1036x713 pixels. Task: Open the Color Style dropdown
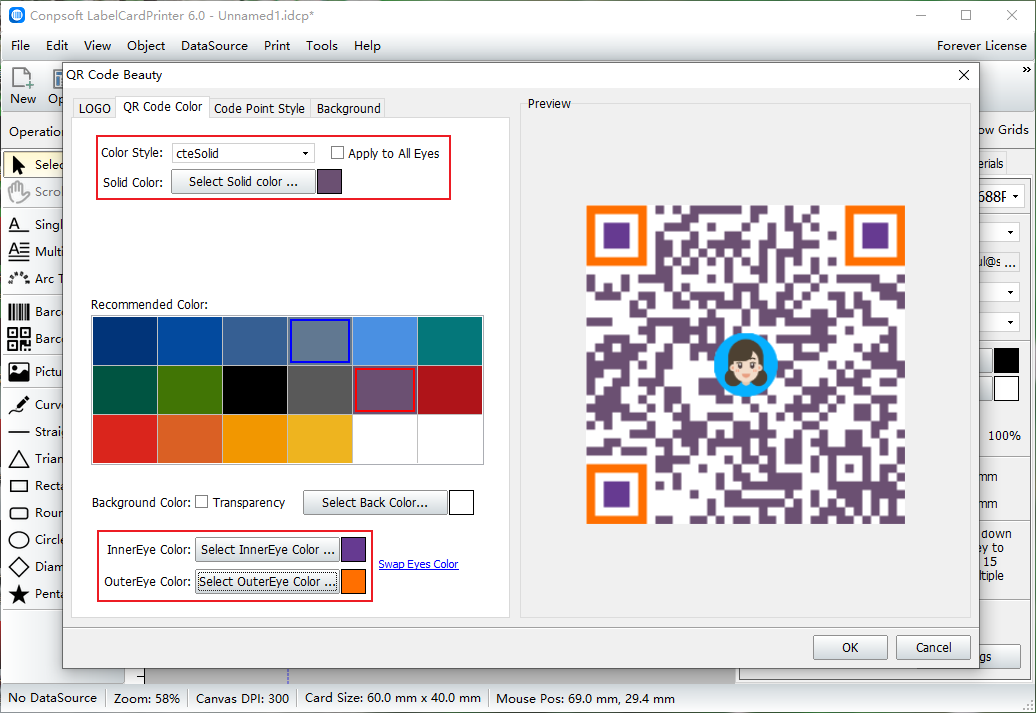point(243,153)
